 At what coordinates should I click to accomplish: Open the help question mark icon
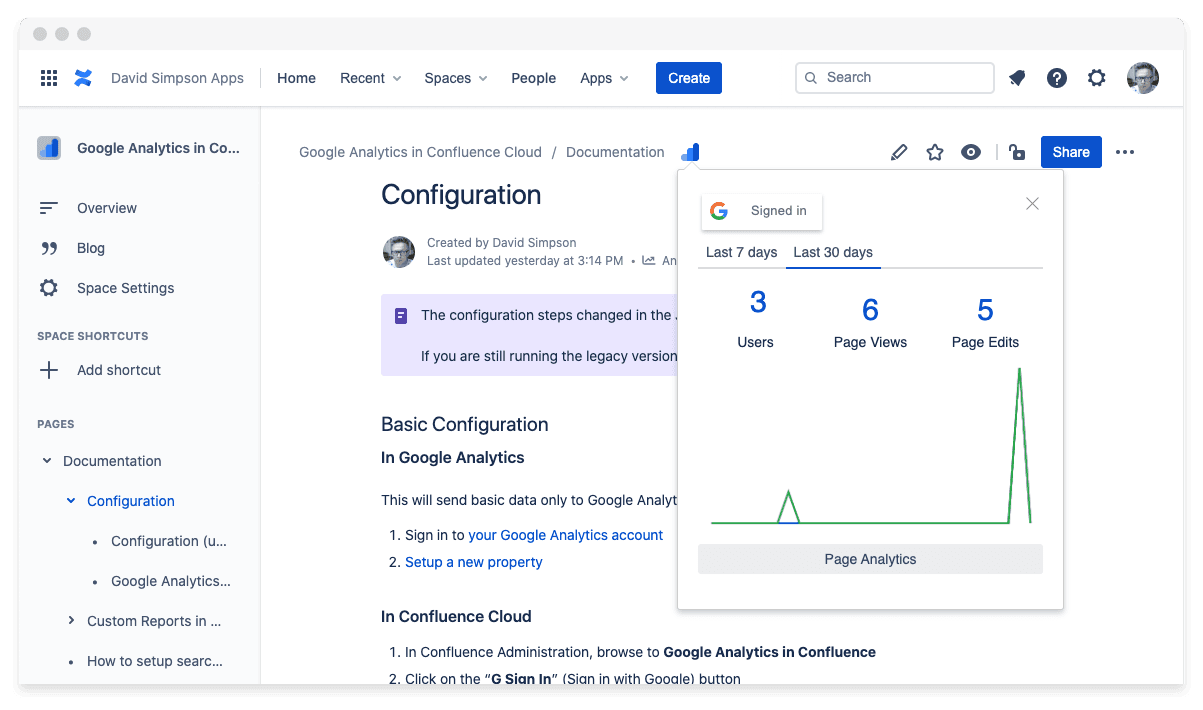click(1057, 78)
